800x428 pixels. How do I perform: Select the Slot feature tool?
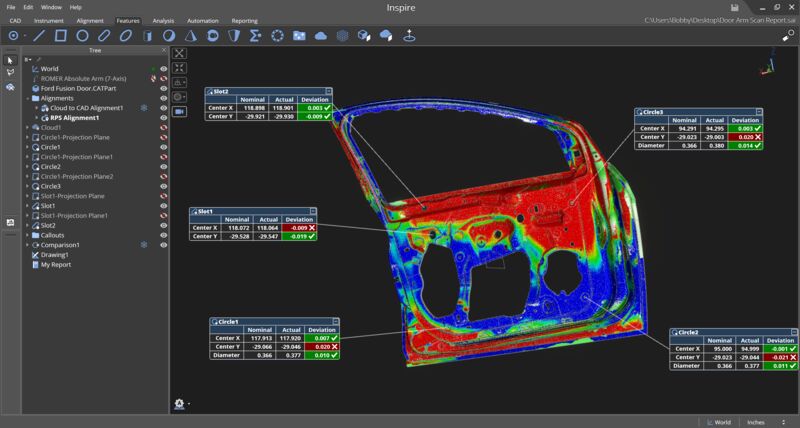click(x=104, y=36)
